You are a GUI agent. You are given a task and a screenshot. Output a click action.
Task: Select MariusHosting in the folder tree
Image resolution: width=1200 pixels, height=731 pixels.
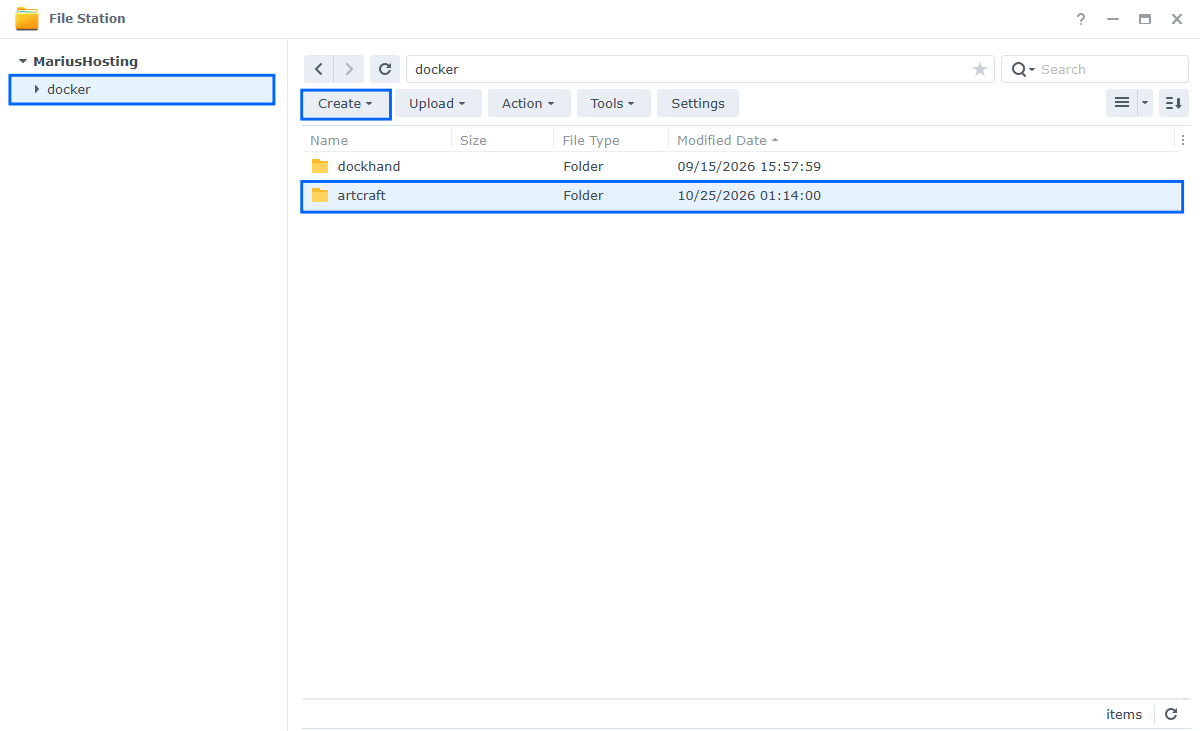85,61
